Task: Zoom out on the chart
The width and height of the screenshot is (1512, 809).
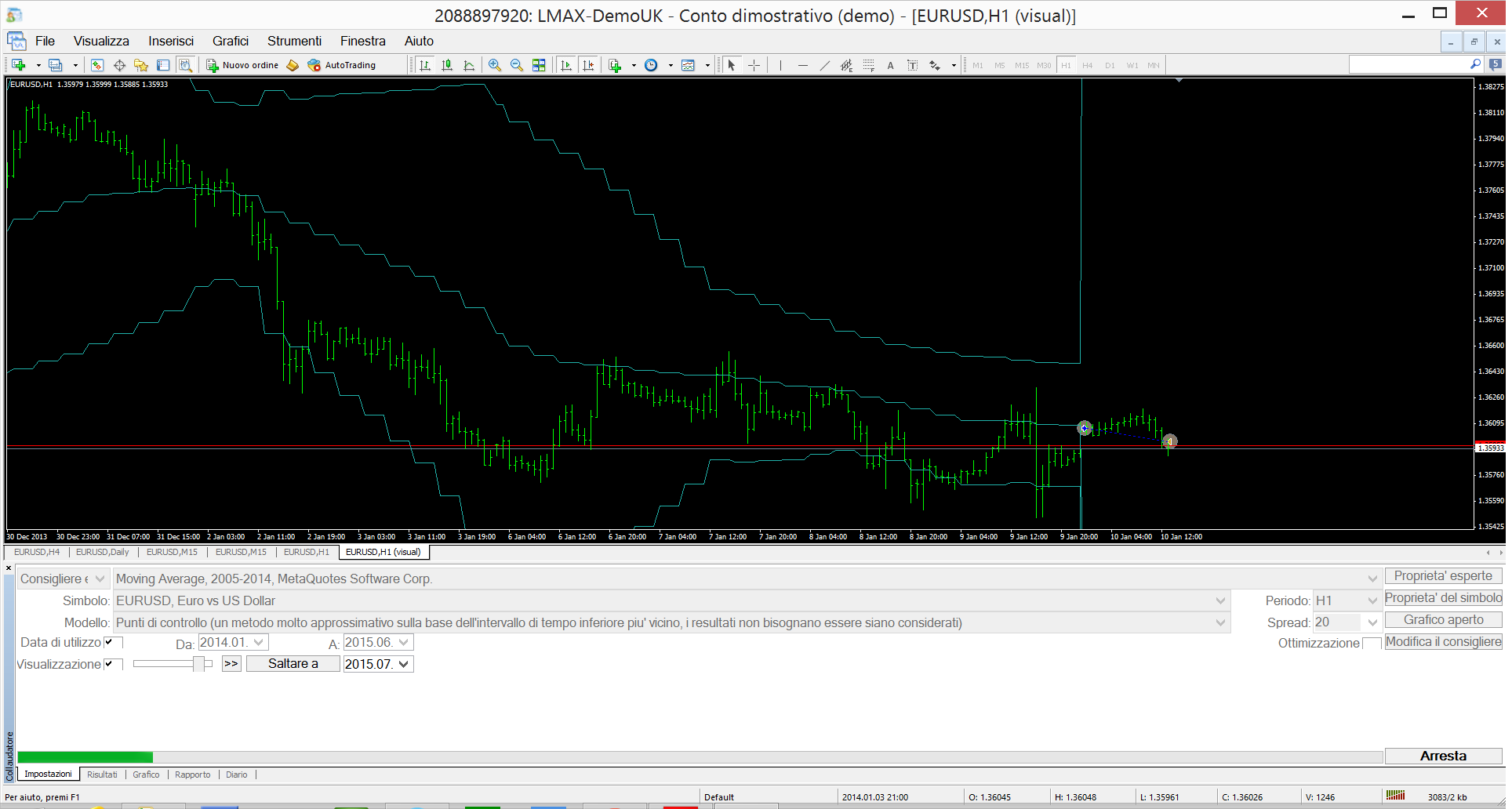Action: tap(517, 65)
